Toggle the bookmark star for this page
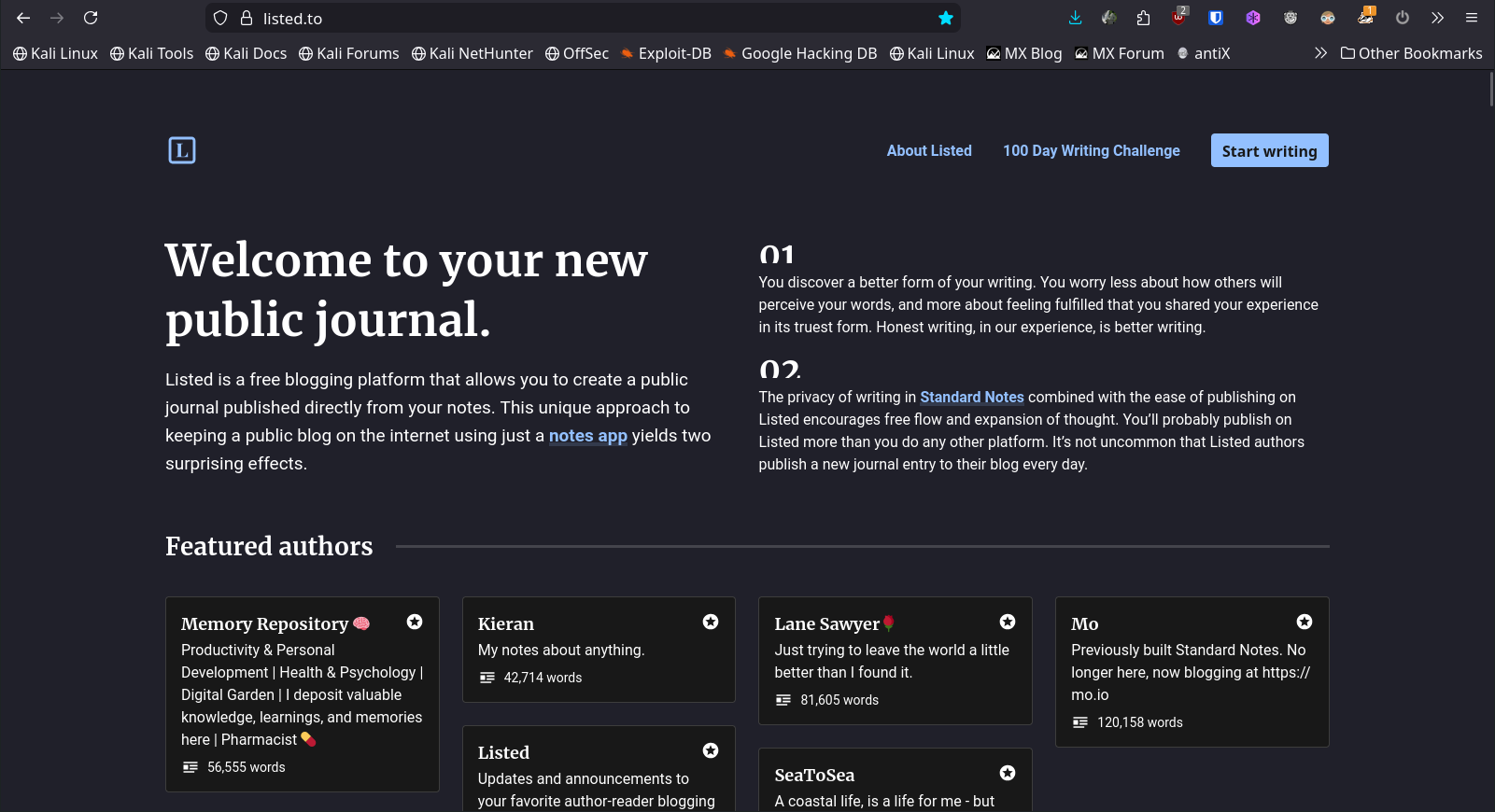This screenshot has width=1495, height=812. click(x=945, y=18)
